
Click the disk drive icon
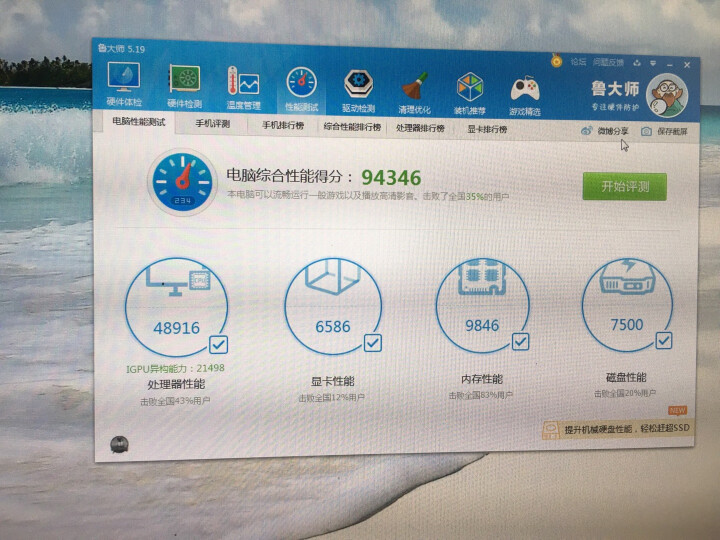627,276
